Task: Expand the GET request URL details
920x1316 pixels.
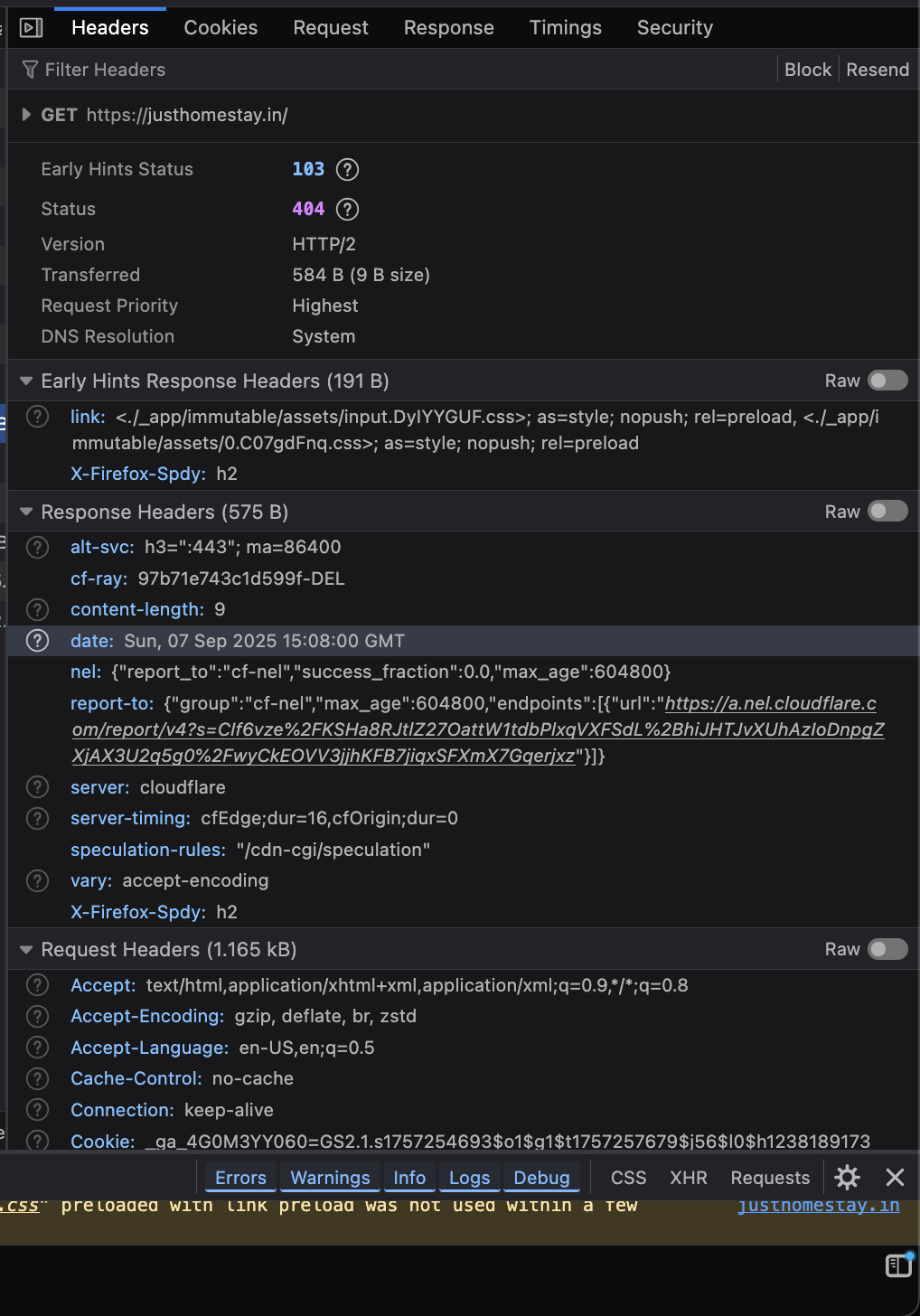Action: (x=26, y=115)
